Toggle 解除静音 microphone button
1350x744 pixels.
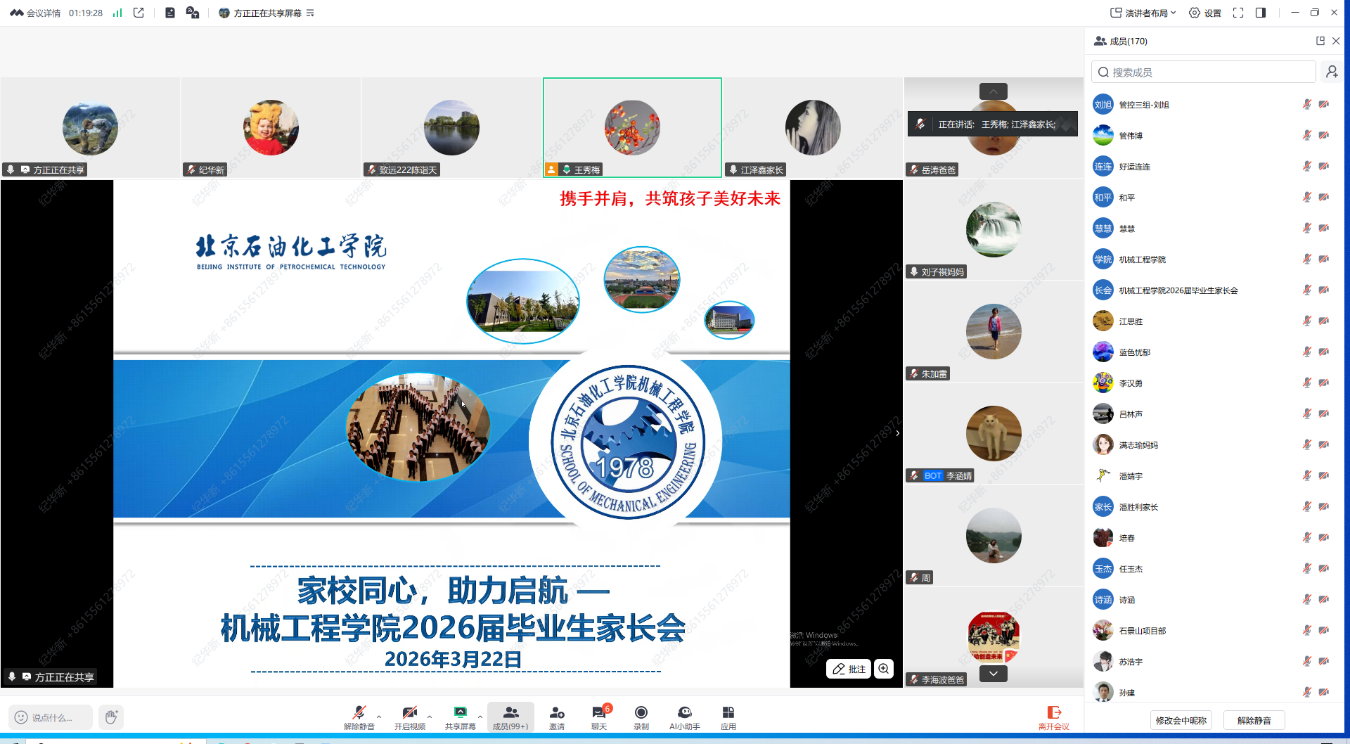coord(358,716)
